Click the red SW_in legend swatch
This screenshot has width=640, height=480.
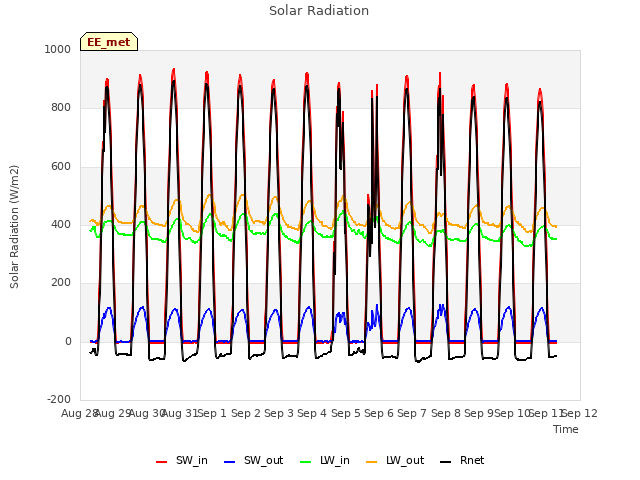[162, 462]
